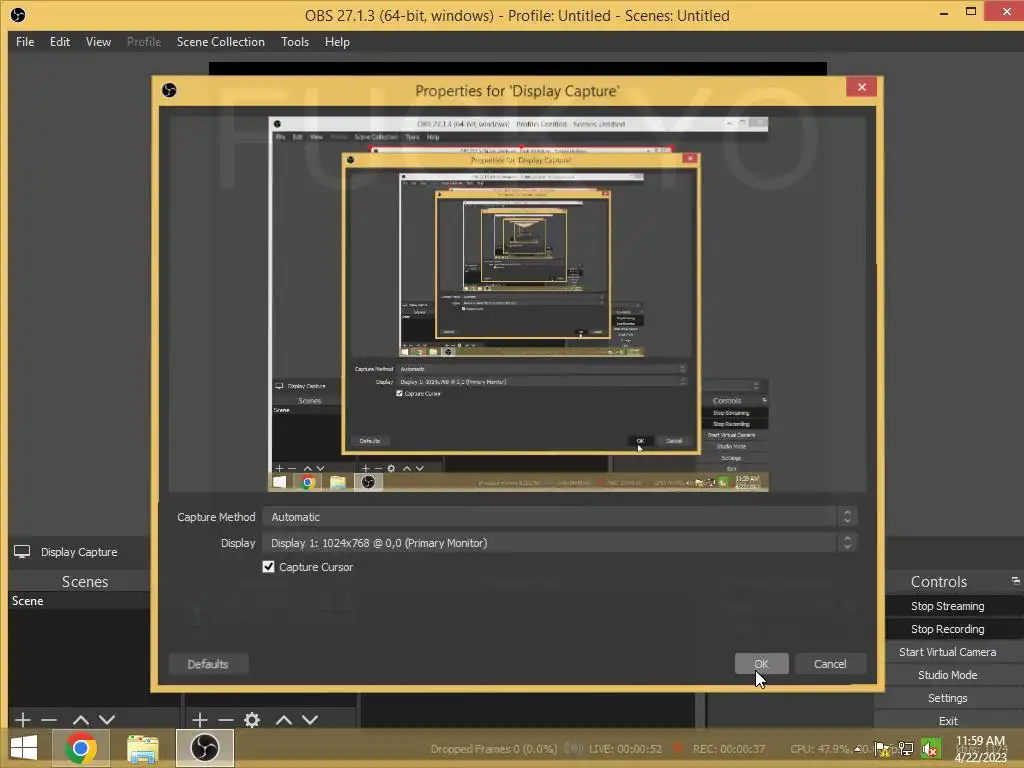The height and width of the screenshot is (768, 1024).
Task: Click Cancel in the Properties dialog
Action: click(830, 664)
